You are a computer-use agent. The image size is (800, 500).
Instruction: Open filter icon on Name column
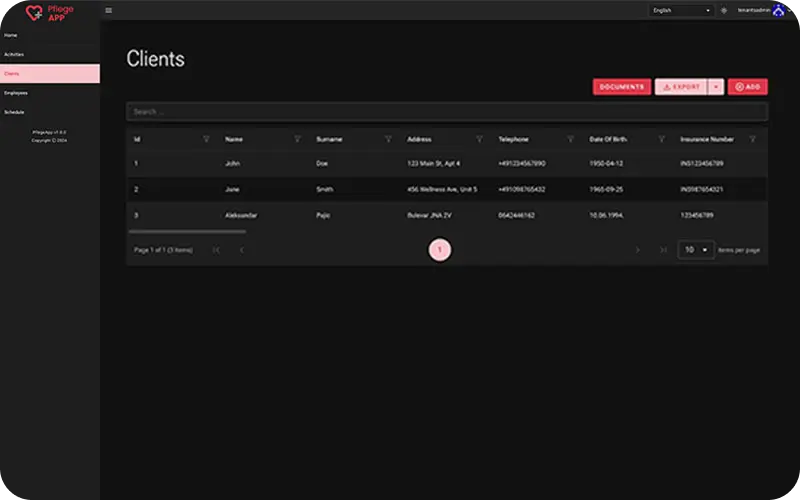click(x=297, y=139)
